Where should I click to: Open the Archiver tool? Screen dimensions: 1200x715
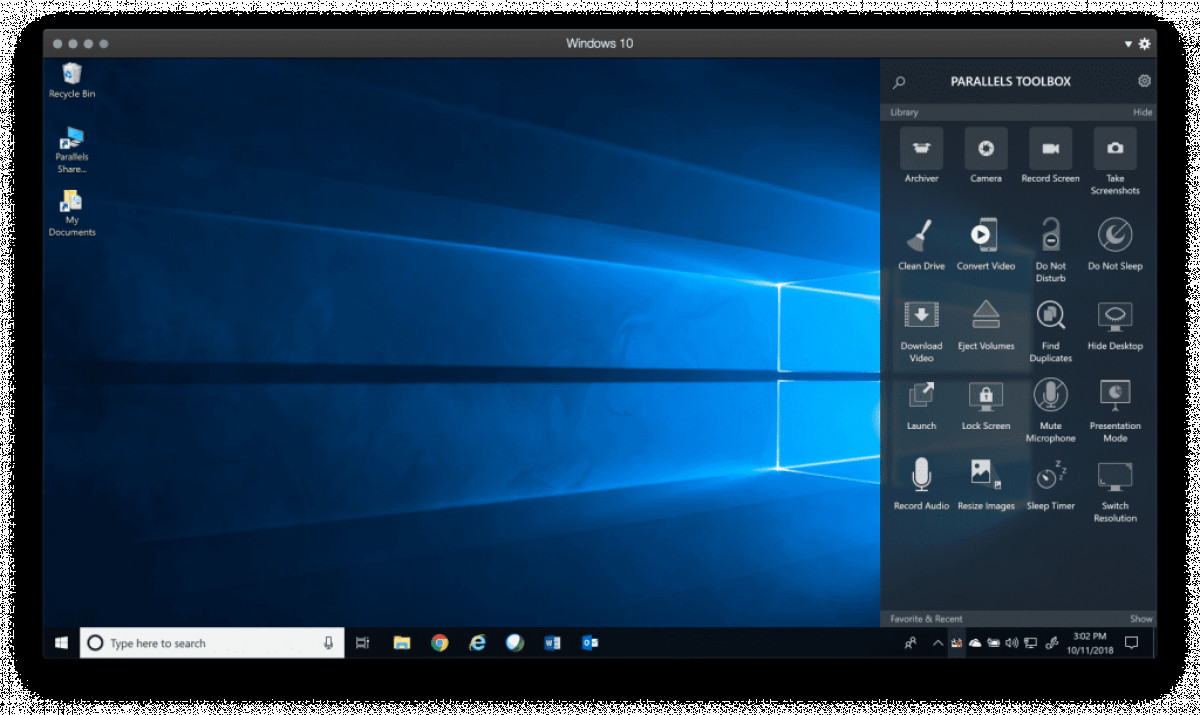[921, 149]
